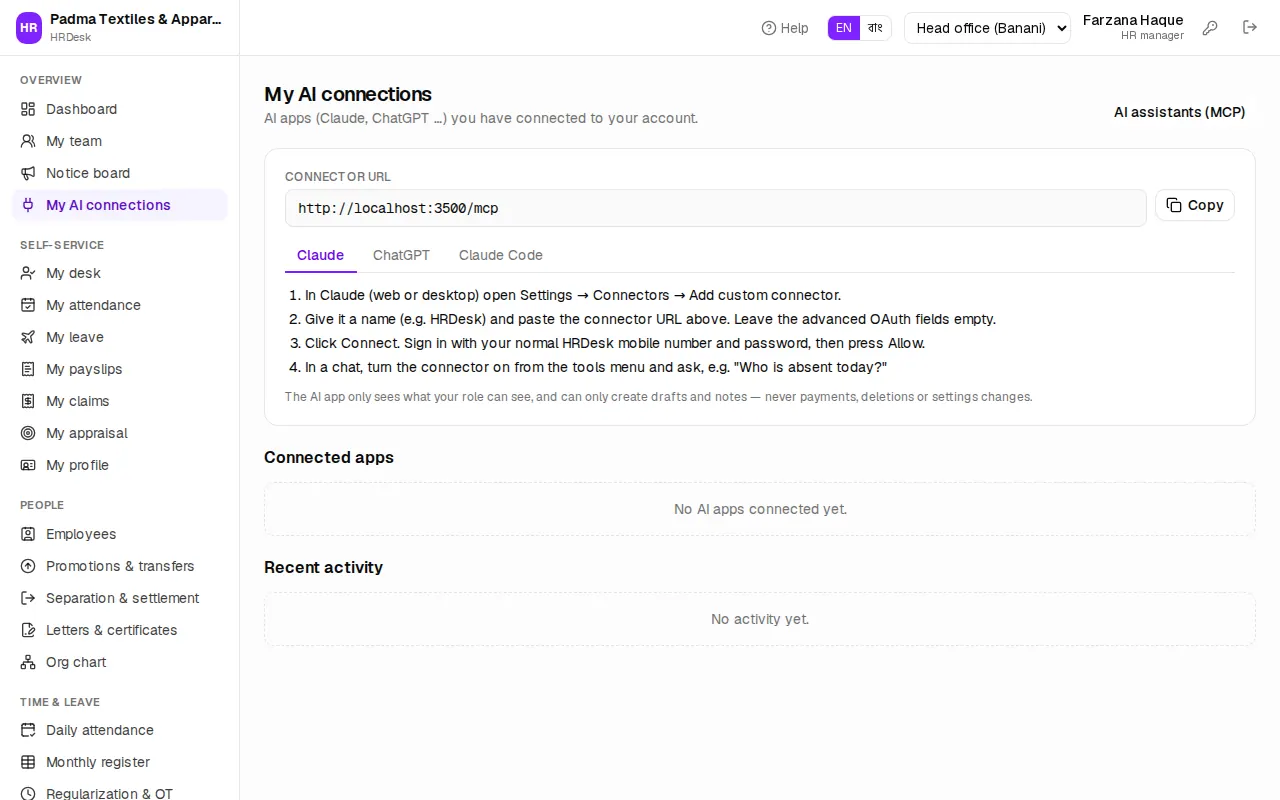Click the My team people icon
This screenshot has height=800, width=1280.
28,141
